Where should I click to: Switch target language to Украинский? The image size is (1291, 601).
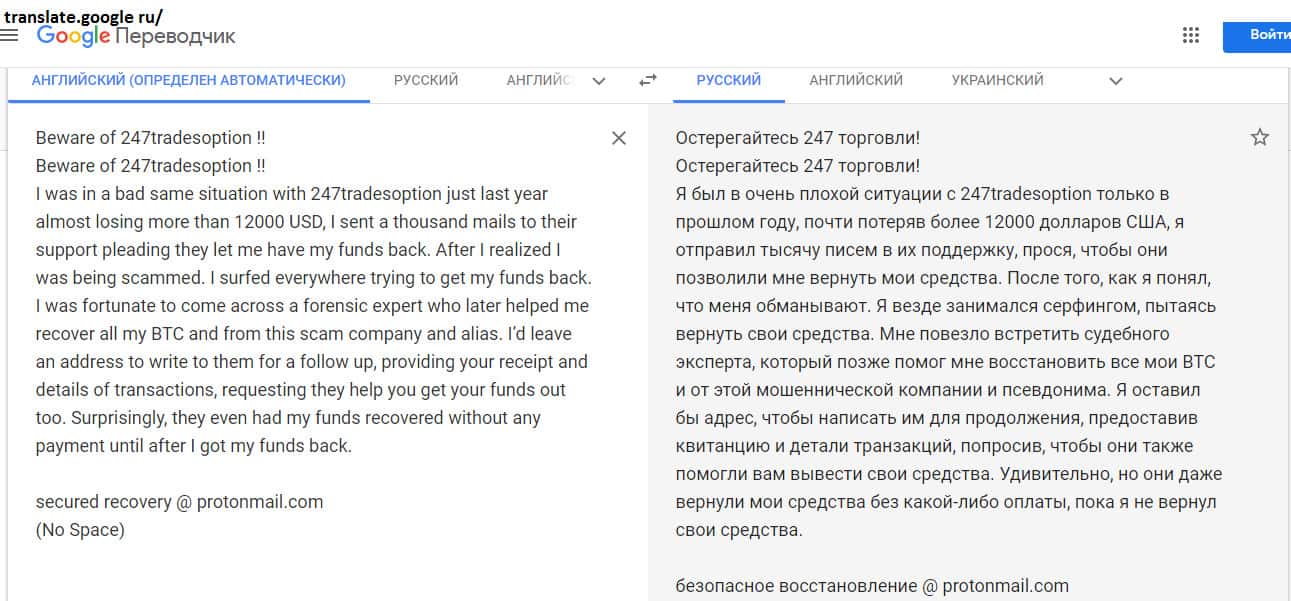click(997, 80)
